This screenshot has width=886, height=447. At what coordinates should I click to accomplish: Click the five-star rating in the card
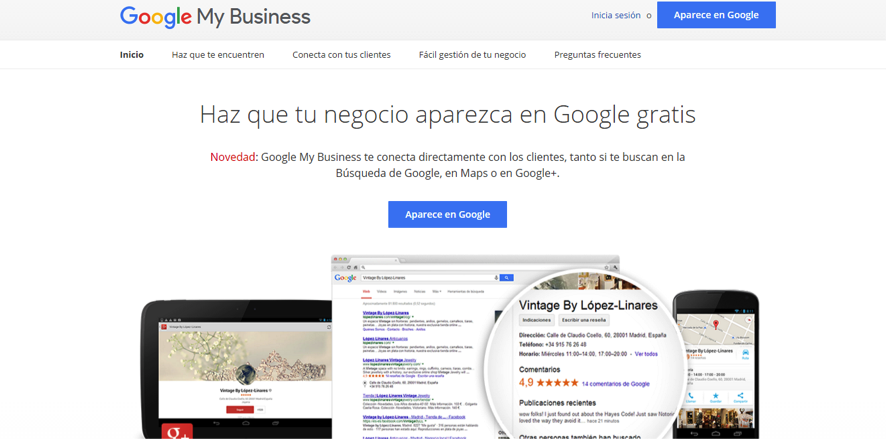click(557, 383)
